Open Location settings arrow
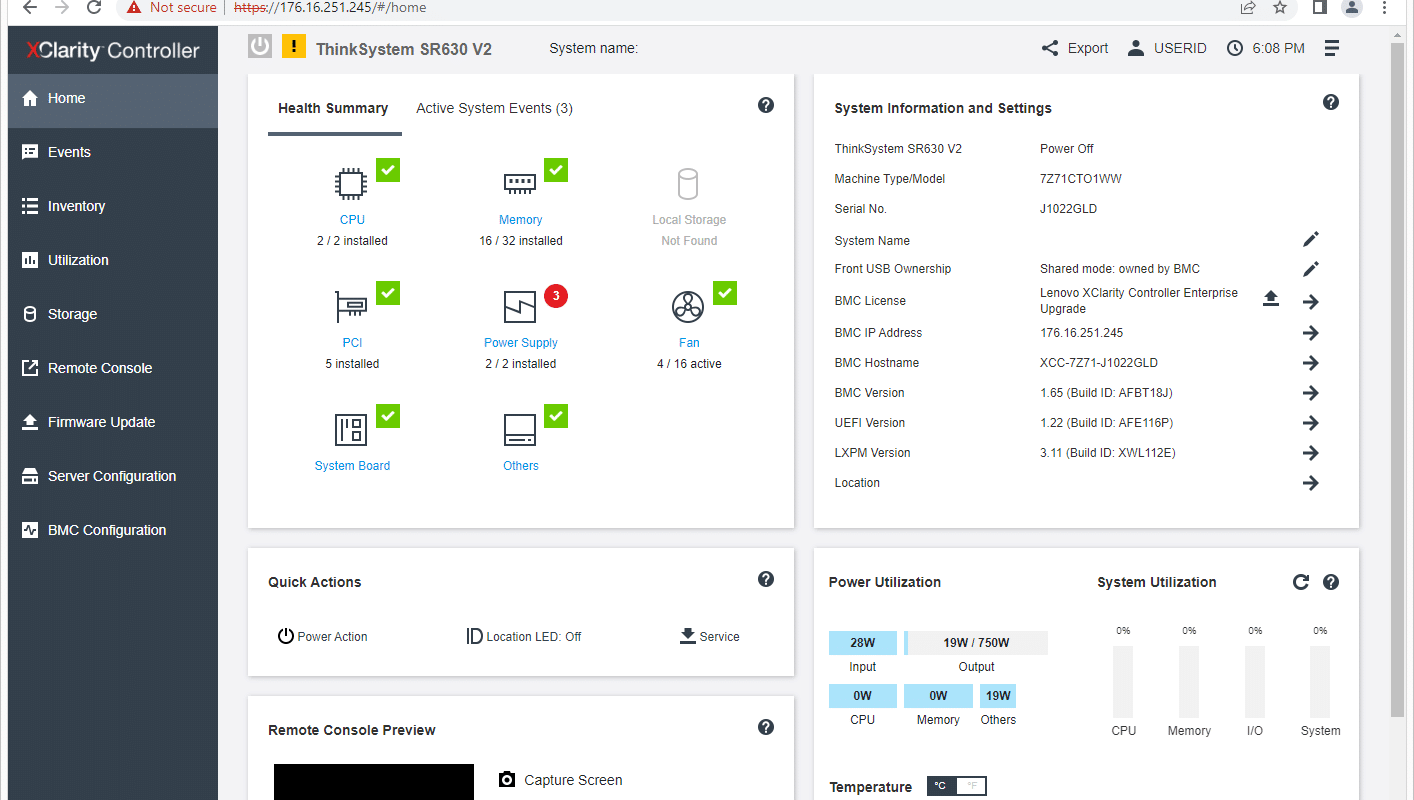 (1311, 483)
